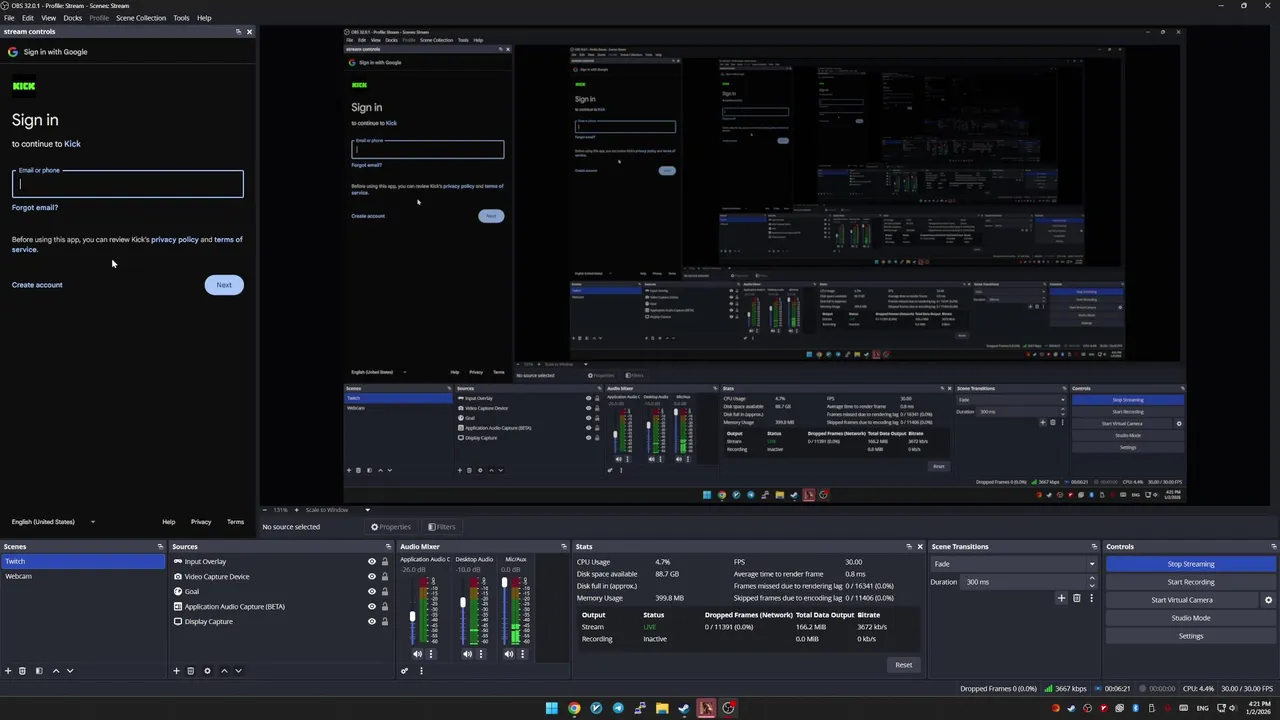Lock the Goal source

pyautogui.click(x=385, y=592)
